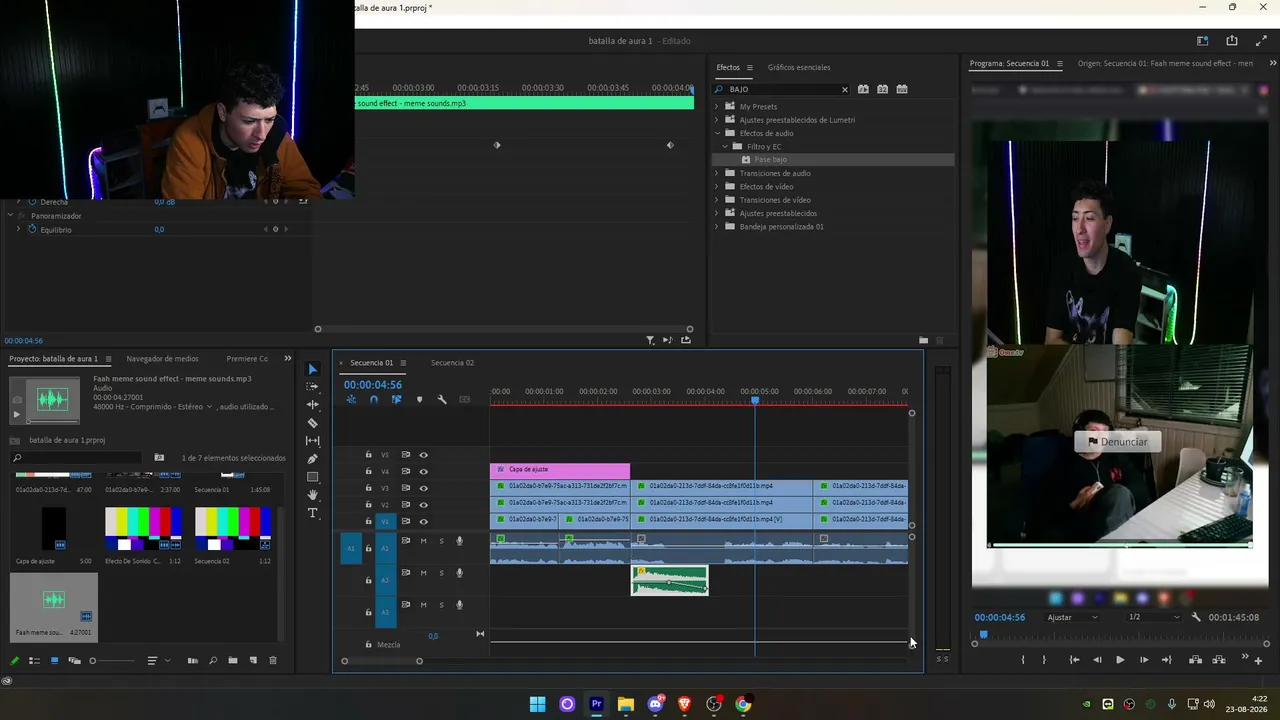The height and width of the screenshot is (720, 1280).
Task: Expand Ajustes preestablecidos de Lumetri folder
Action: click(717, 120)
